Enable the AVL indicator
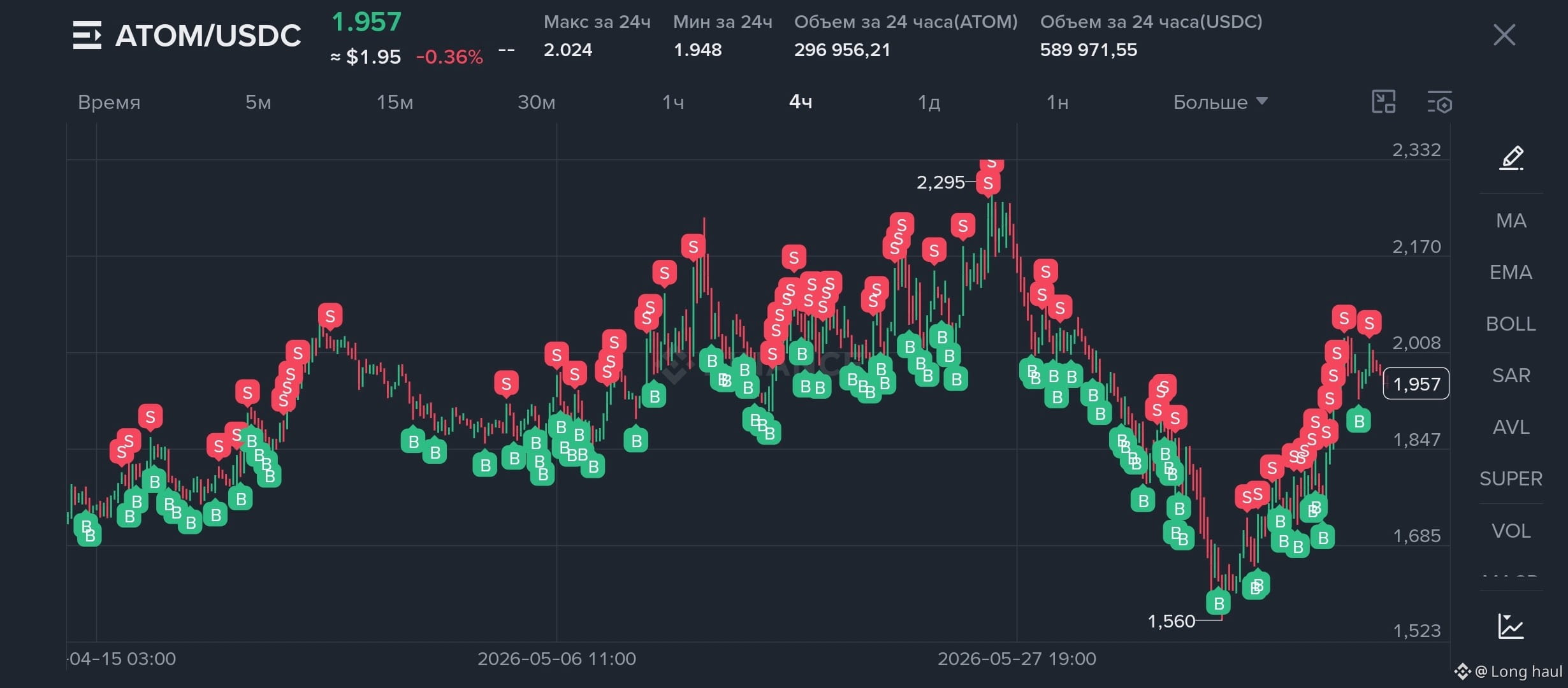The height and width of the screenshot is (688, 1568). (x=1511, y=427)
